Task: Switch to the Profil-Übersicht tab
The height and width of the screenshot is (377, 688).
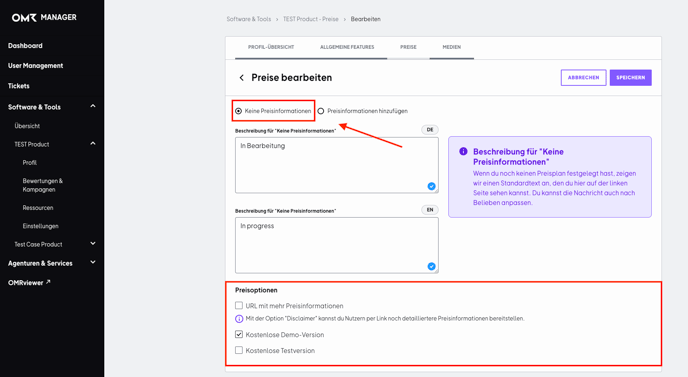Action: point(271,47)
